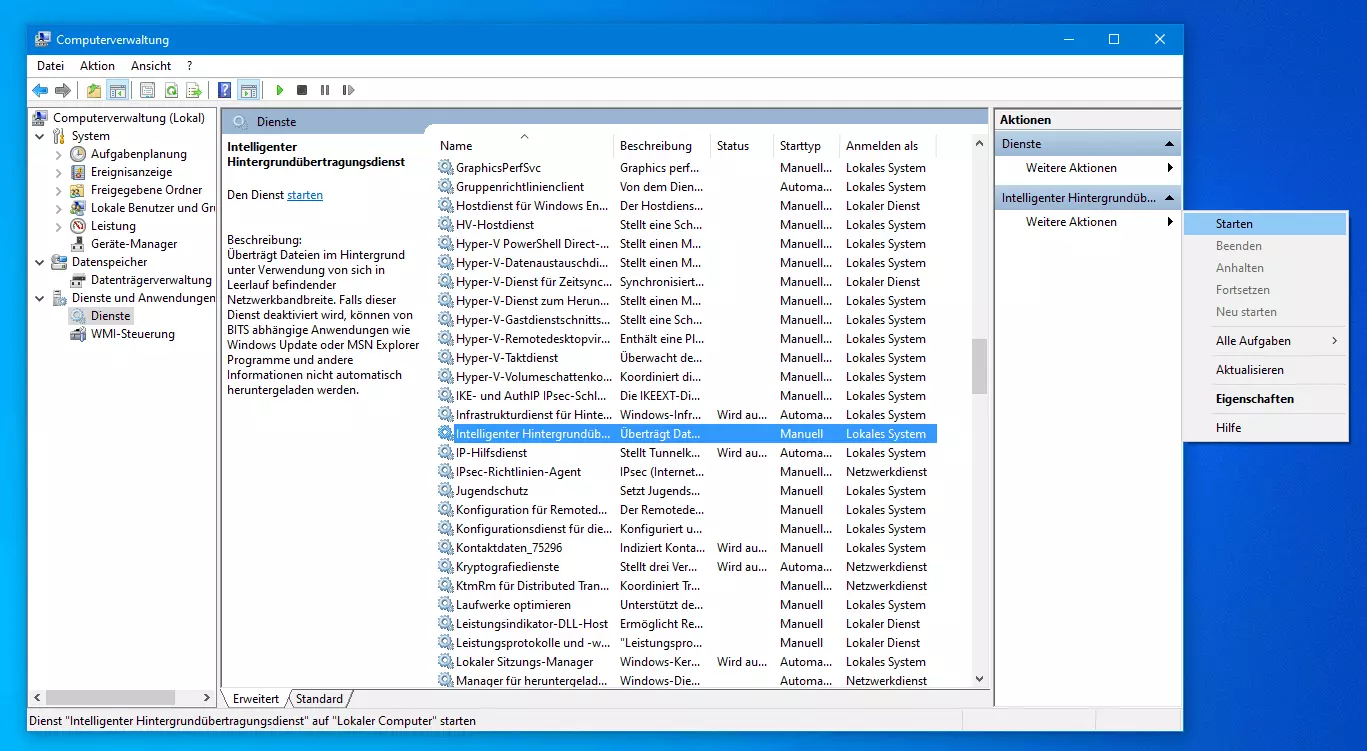
Task: Sort by the Beschreibung column header
Action: [x=661, y=146]
